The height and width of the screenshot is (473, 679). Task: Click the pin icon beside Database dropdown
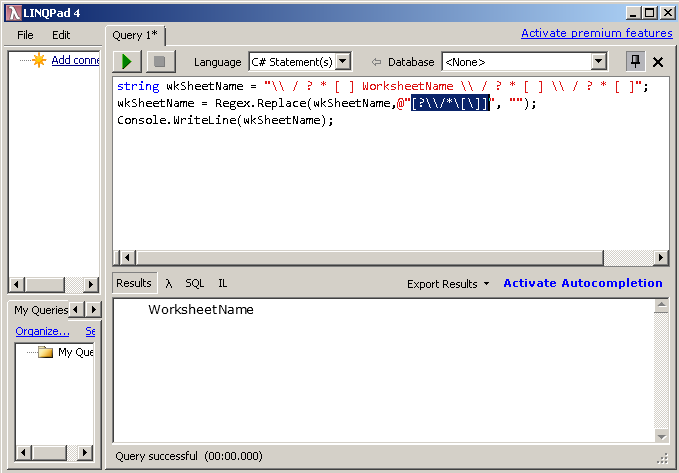coord(635,62)
